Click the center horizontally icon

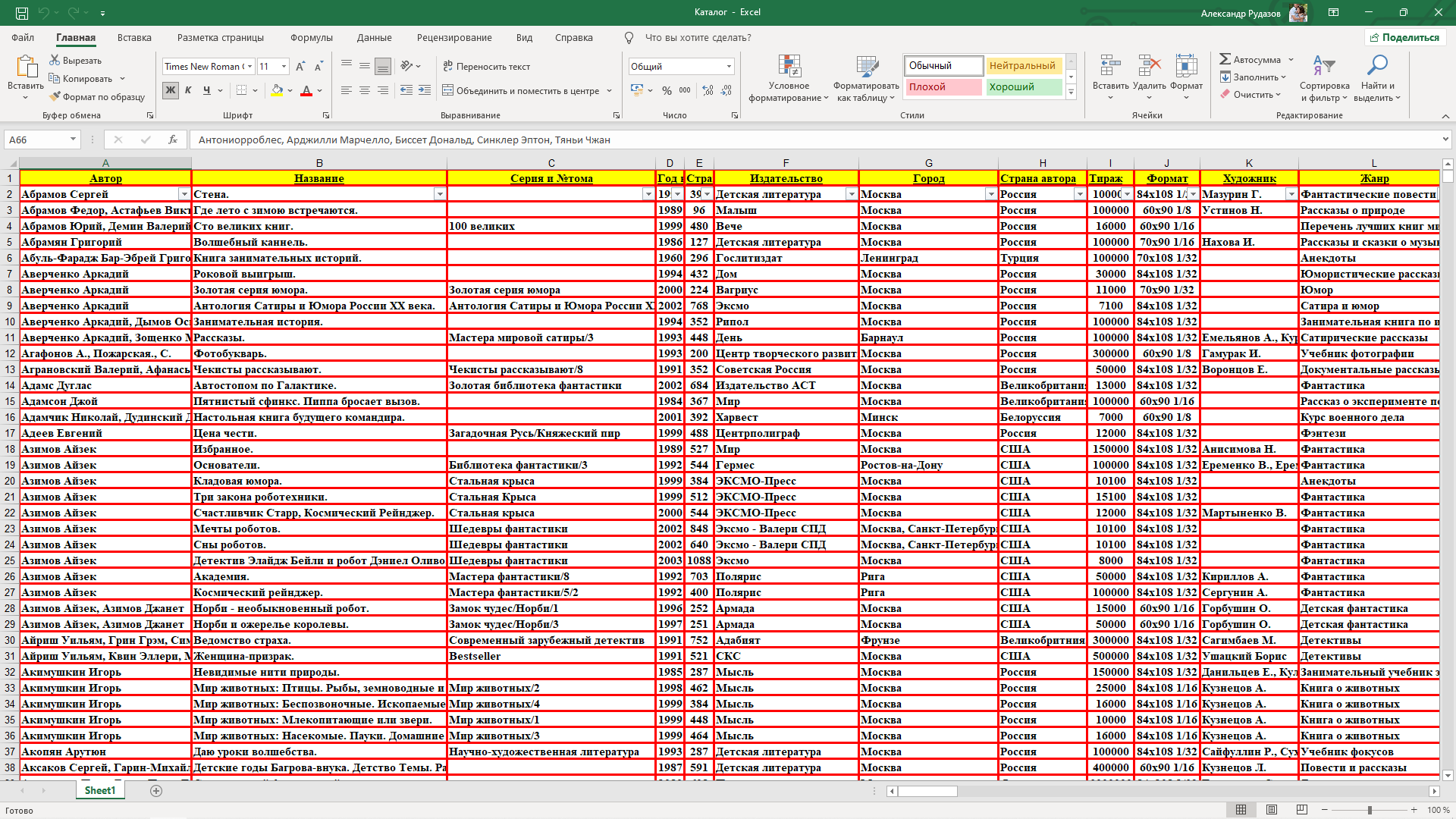365,90
